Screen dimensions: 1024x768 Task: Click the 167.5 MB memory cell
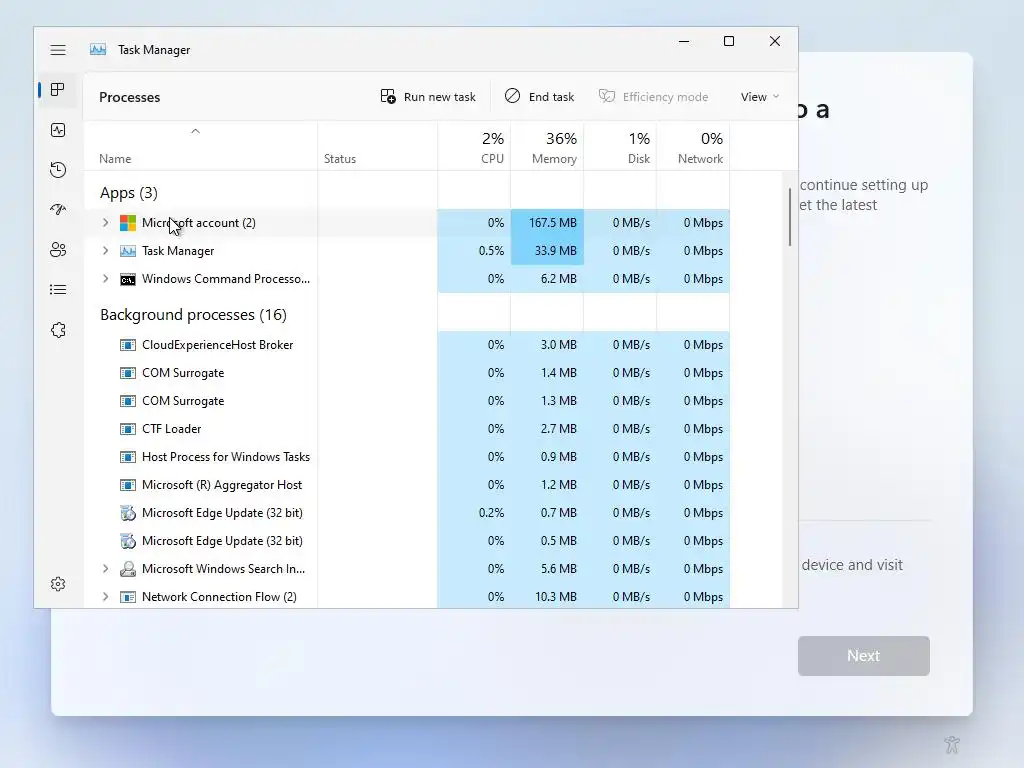tap(547, 223)
